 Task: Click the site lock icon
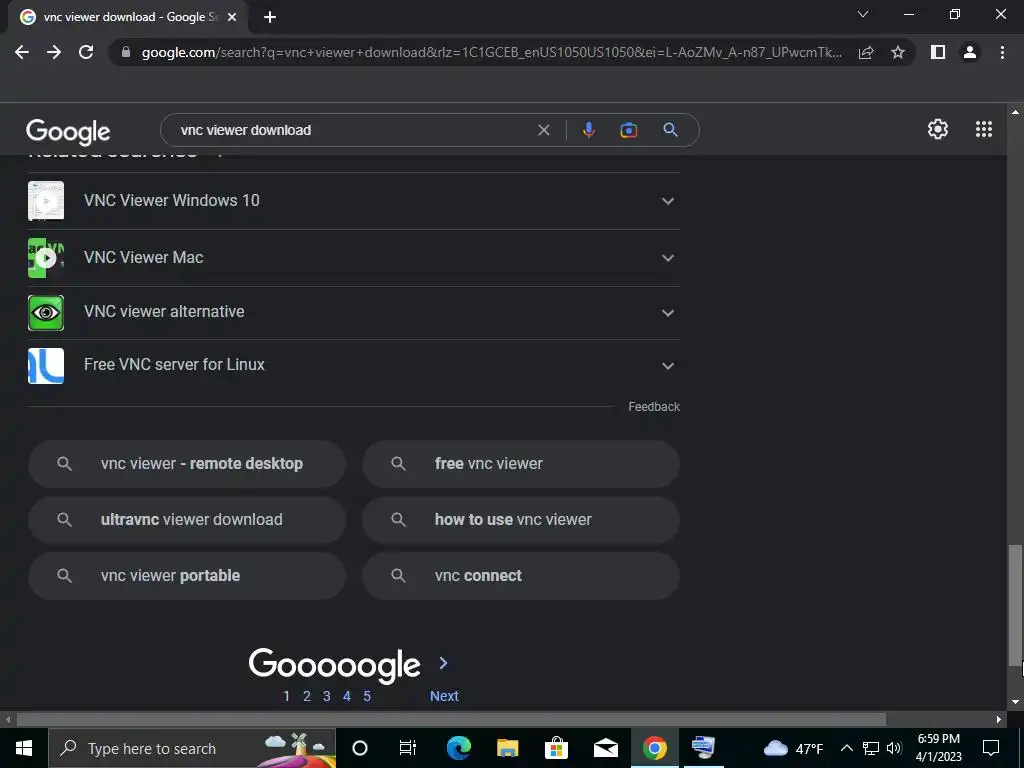click(126, 52)
